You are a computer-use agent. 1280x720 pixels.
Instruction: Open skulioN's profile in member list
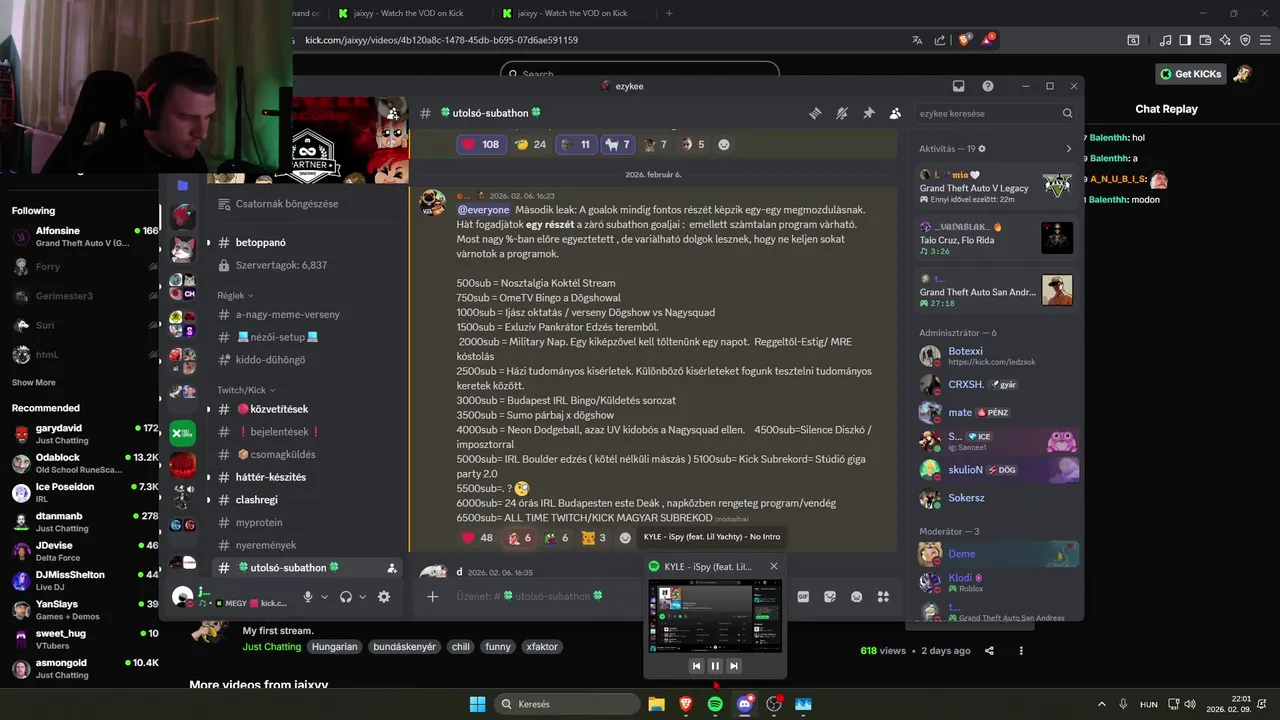point(997,469)
